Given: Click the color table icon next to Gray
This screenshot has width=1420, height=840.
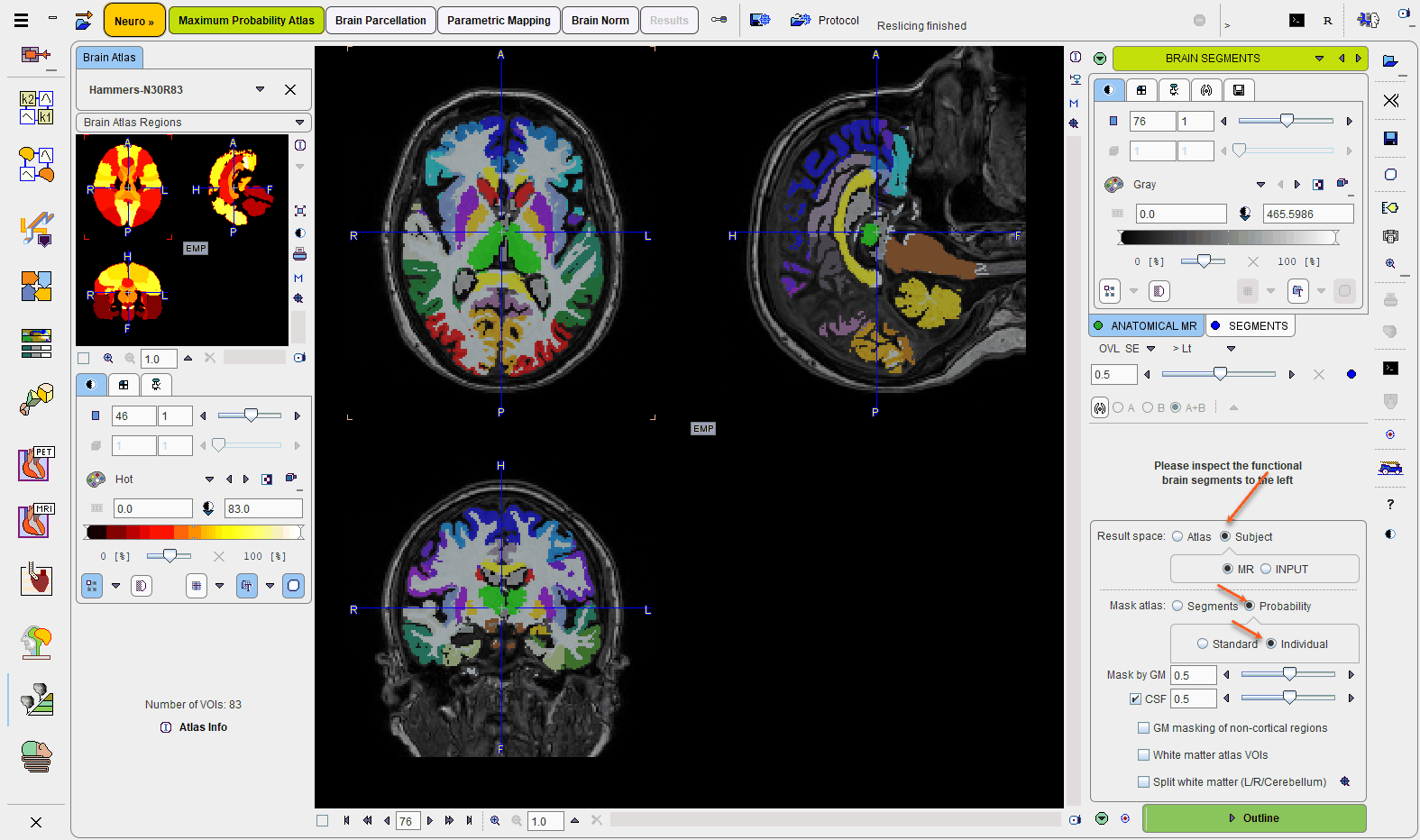Looking at the screenshot, I should tap(1114, 184).
